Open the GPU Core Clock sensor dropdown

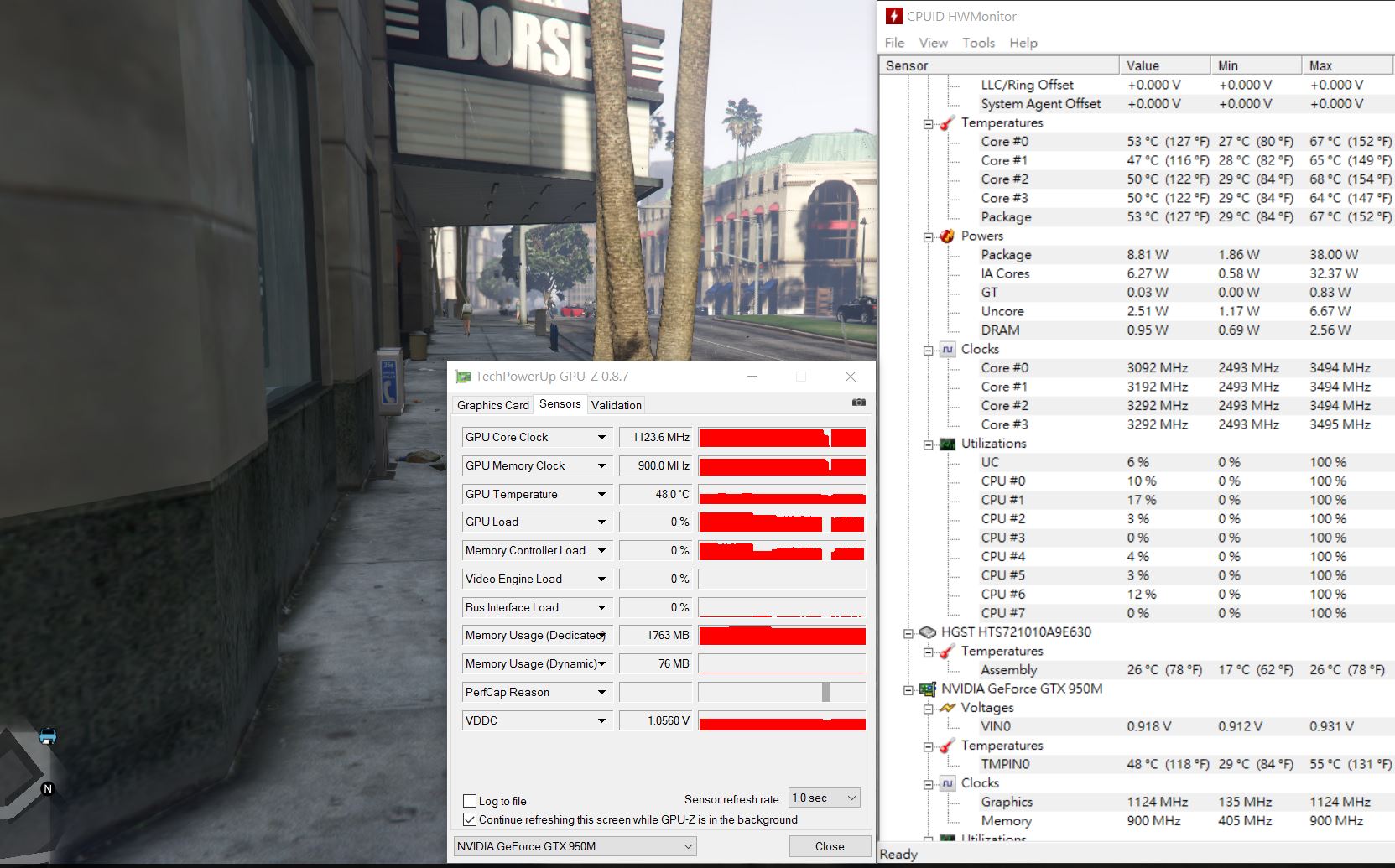point(601,437)
